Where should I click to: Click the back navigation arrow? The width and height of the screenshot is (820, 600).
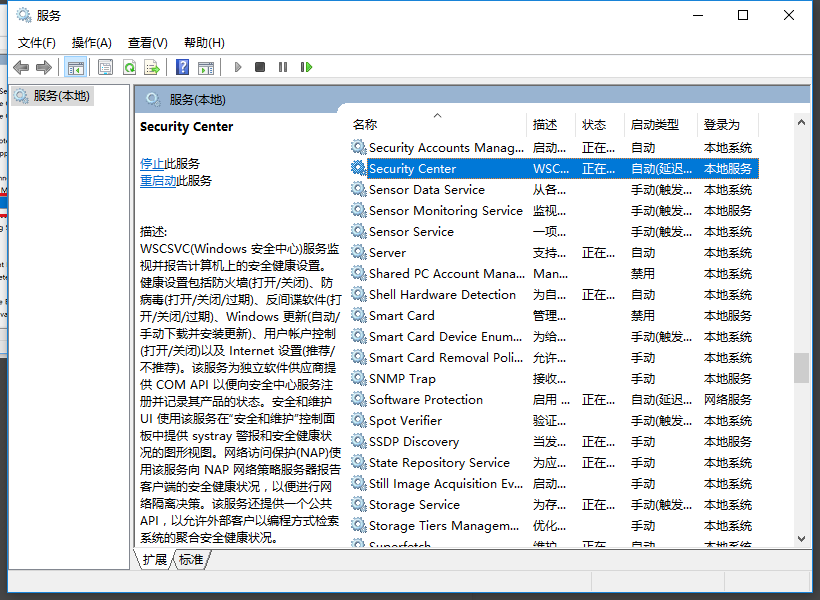(x=20, y=66)
